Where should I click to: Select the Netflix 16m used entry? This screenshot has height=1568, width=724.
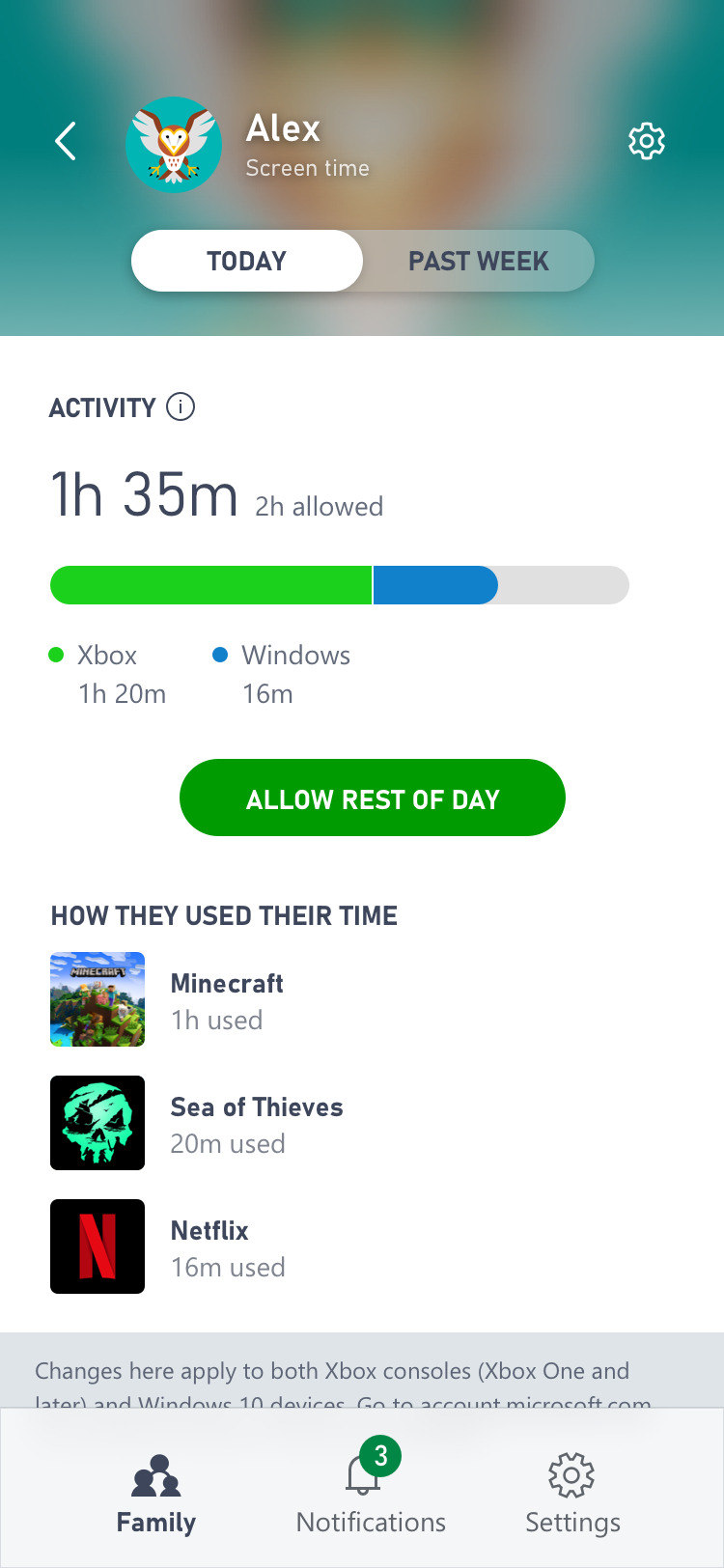pyautogui.click(x=228, y=1267)
